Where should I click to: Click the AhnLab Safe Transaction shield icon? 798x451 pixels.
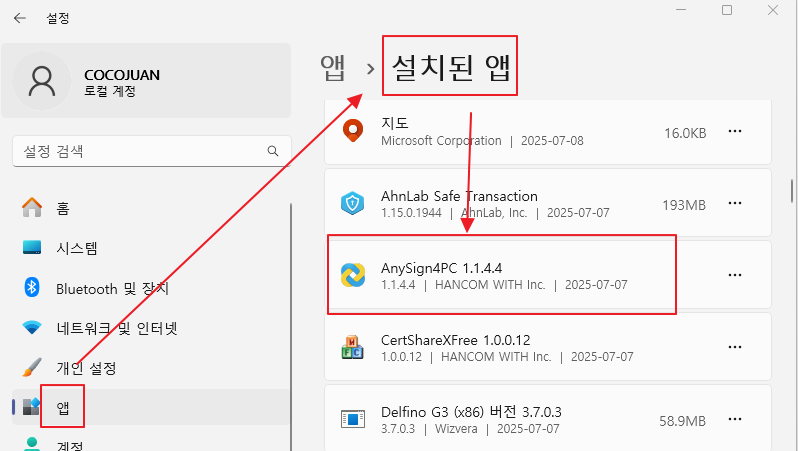(x=353, y=204)
